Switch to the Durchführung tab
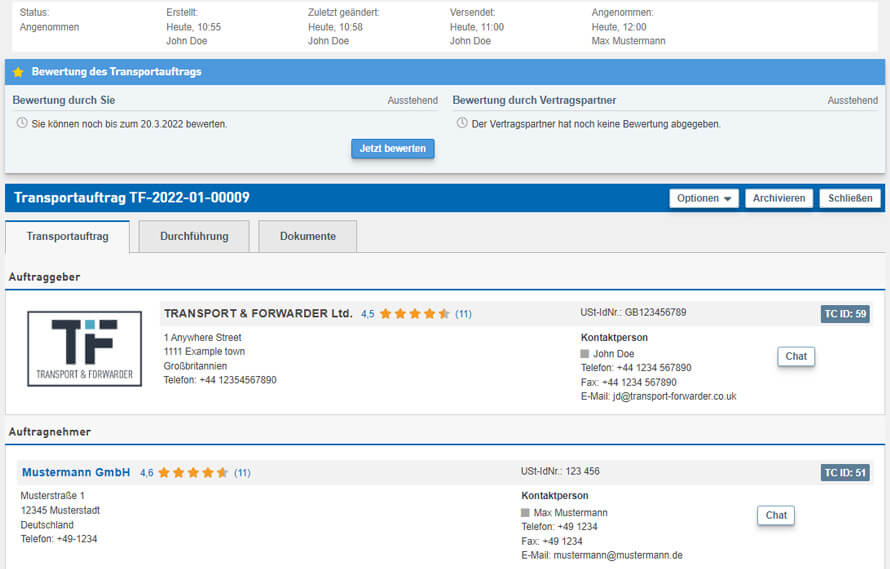The height and width of the screenshot is (569, 890). 194,237
